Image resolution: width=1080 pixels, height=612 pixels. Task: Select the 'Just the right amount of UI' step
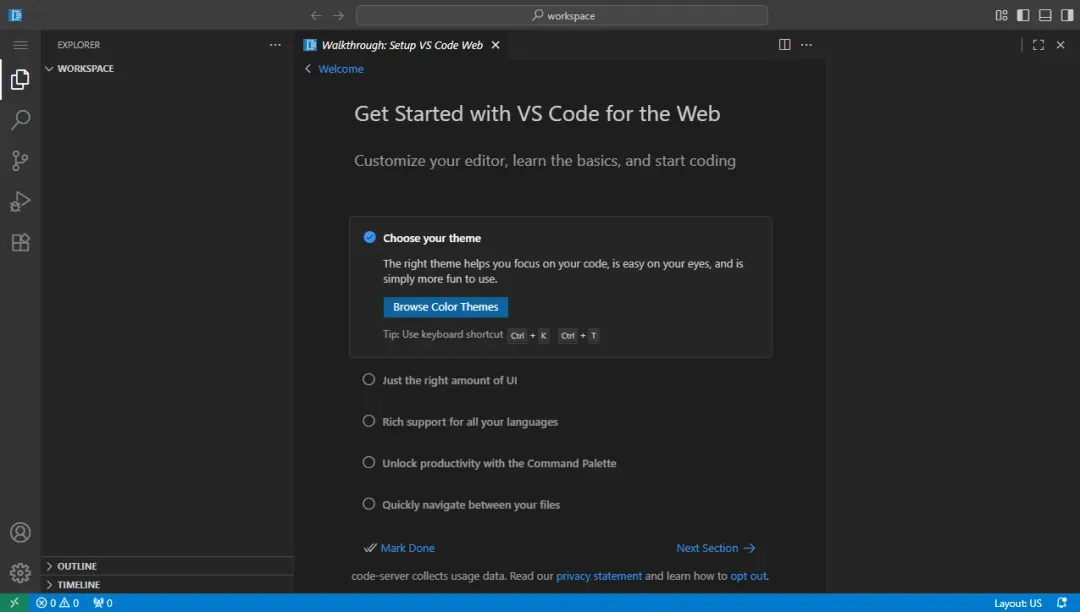pyautogui.click(x=449, y=380)
